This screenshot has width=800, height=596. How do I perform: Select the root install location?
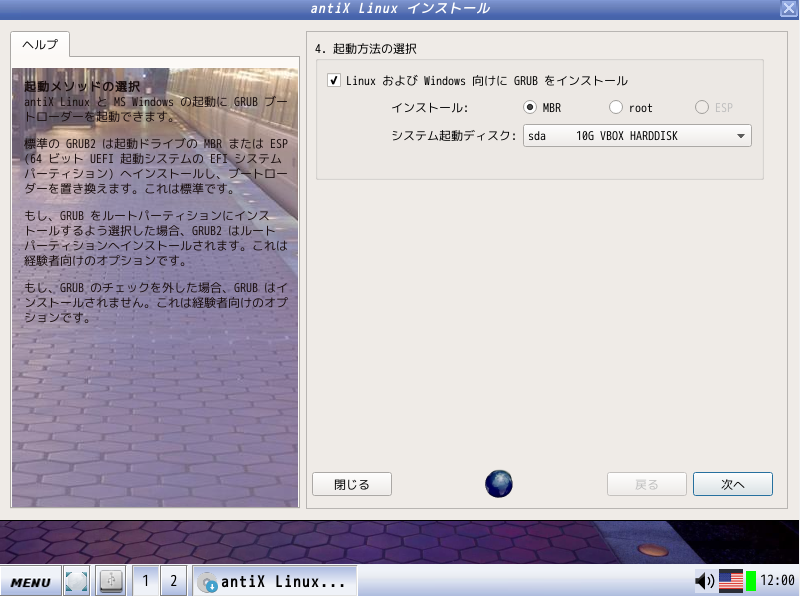click(x=615, y=107)
